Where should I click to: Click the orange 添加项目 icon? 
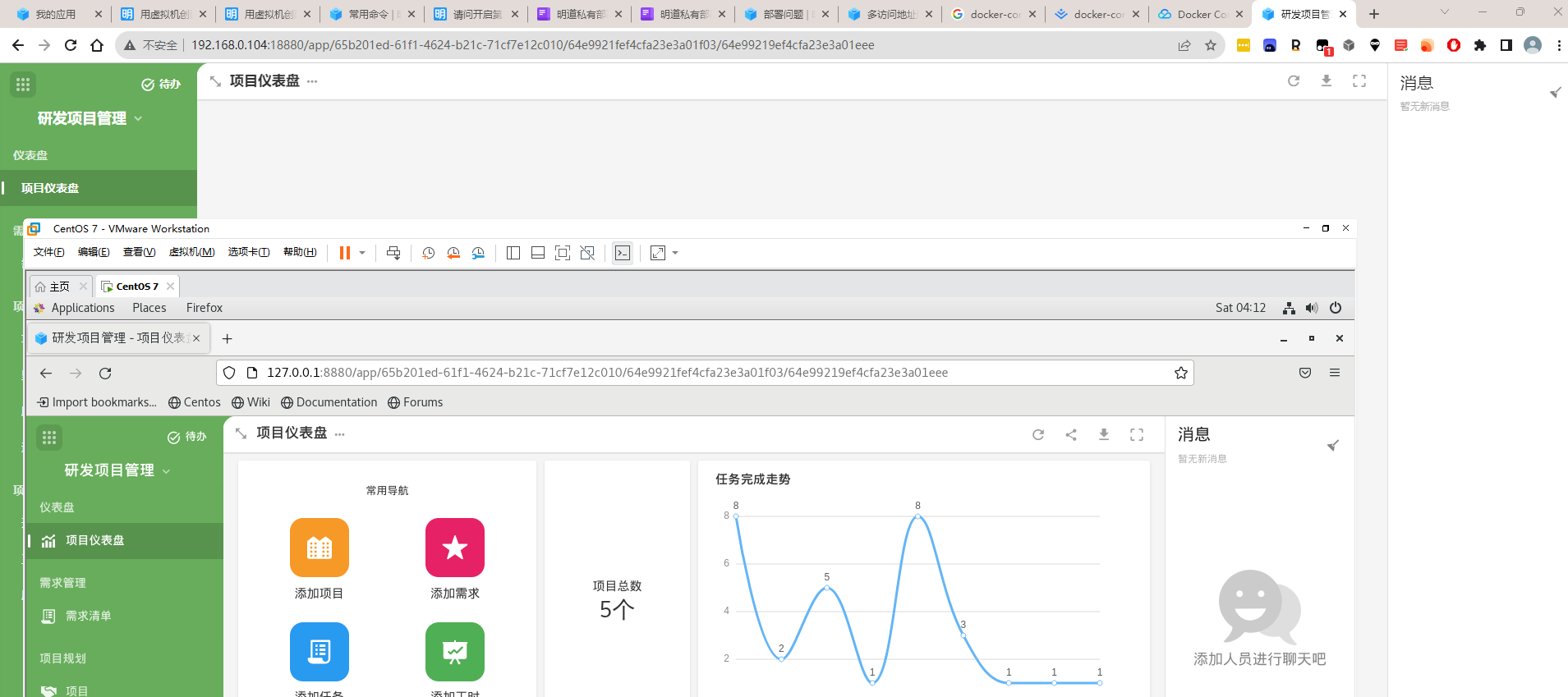[x=319, y=548]
